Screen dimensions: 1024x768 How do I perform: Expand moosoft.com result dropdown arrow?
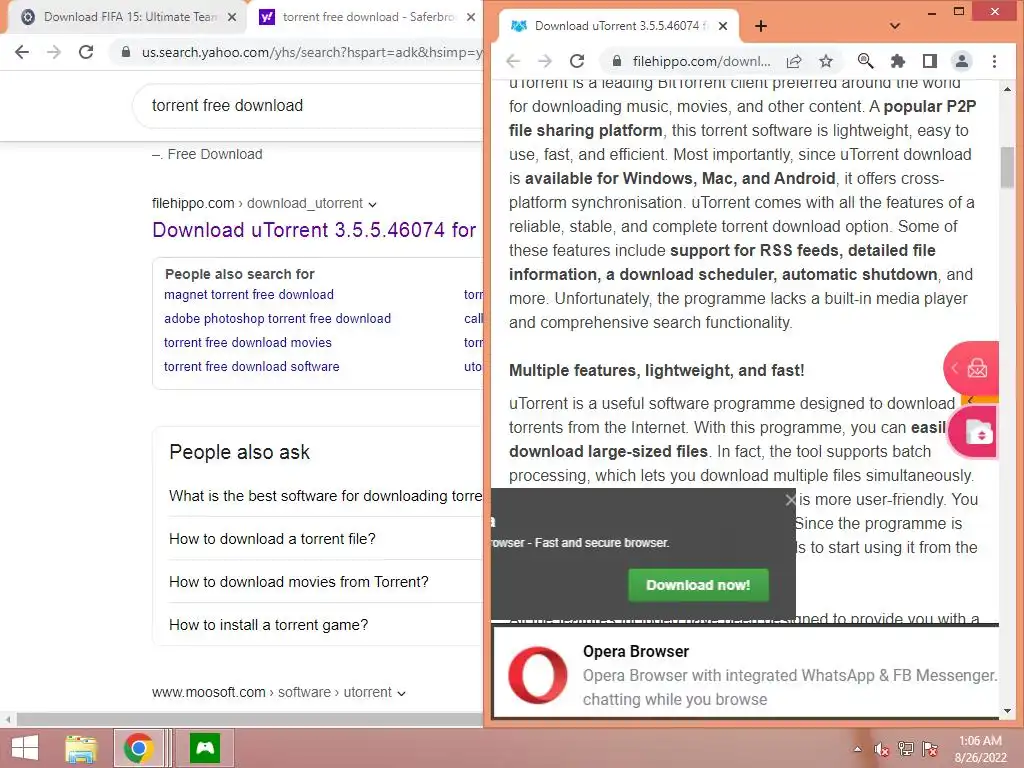[402, 693]
